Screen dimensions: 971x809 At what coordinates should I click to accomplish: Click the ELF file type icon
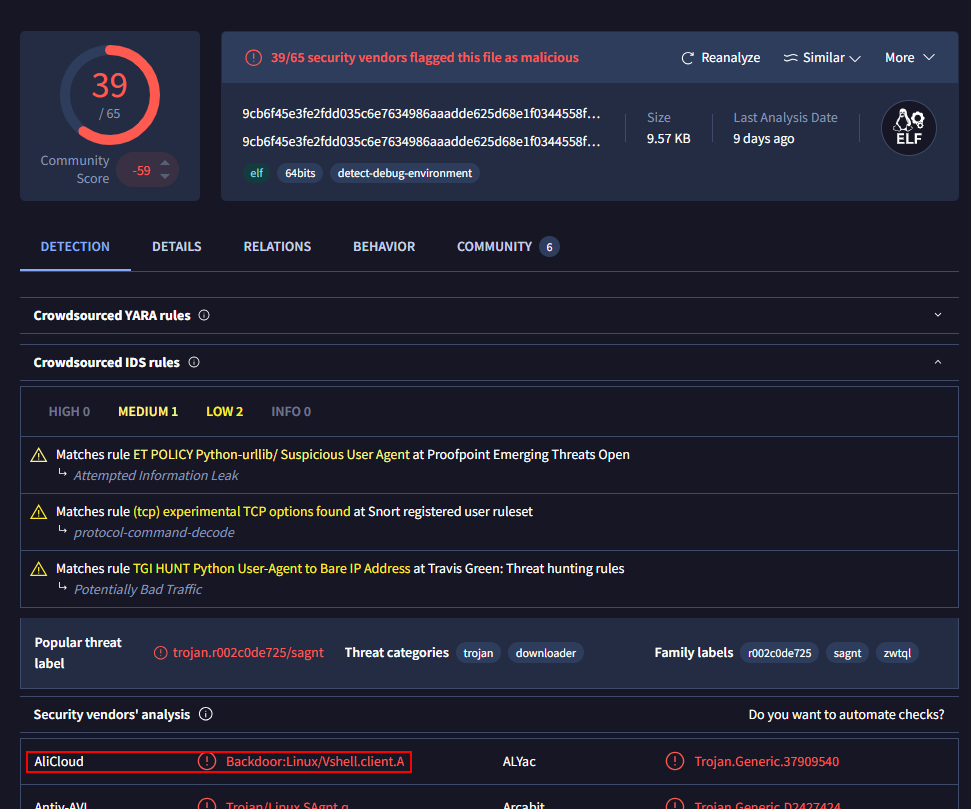[908, 128]
